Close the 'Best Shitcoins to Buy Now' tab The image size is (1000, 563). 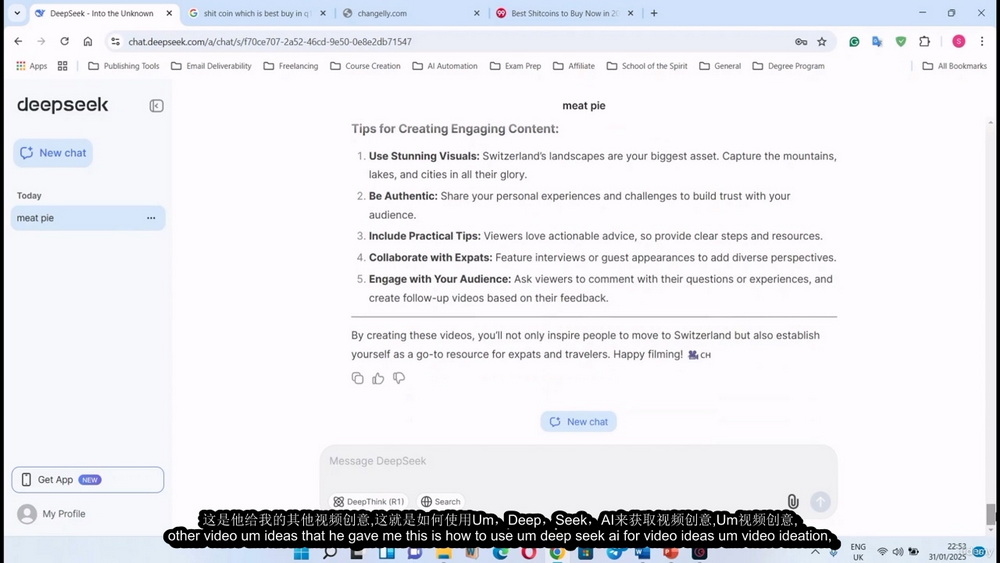631,13
